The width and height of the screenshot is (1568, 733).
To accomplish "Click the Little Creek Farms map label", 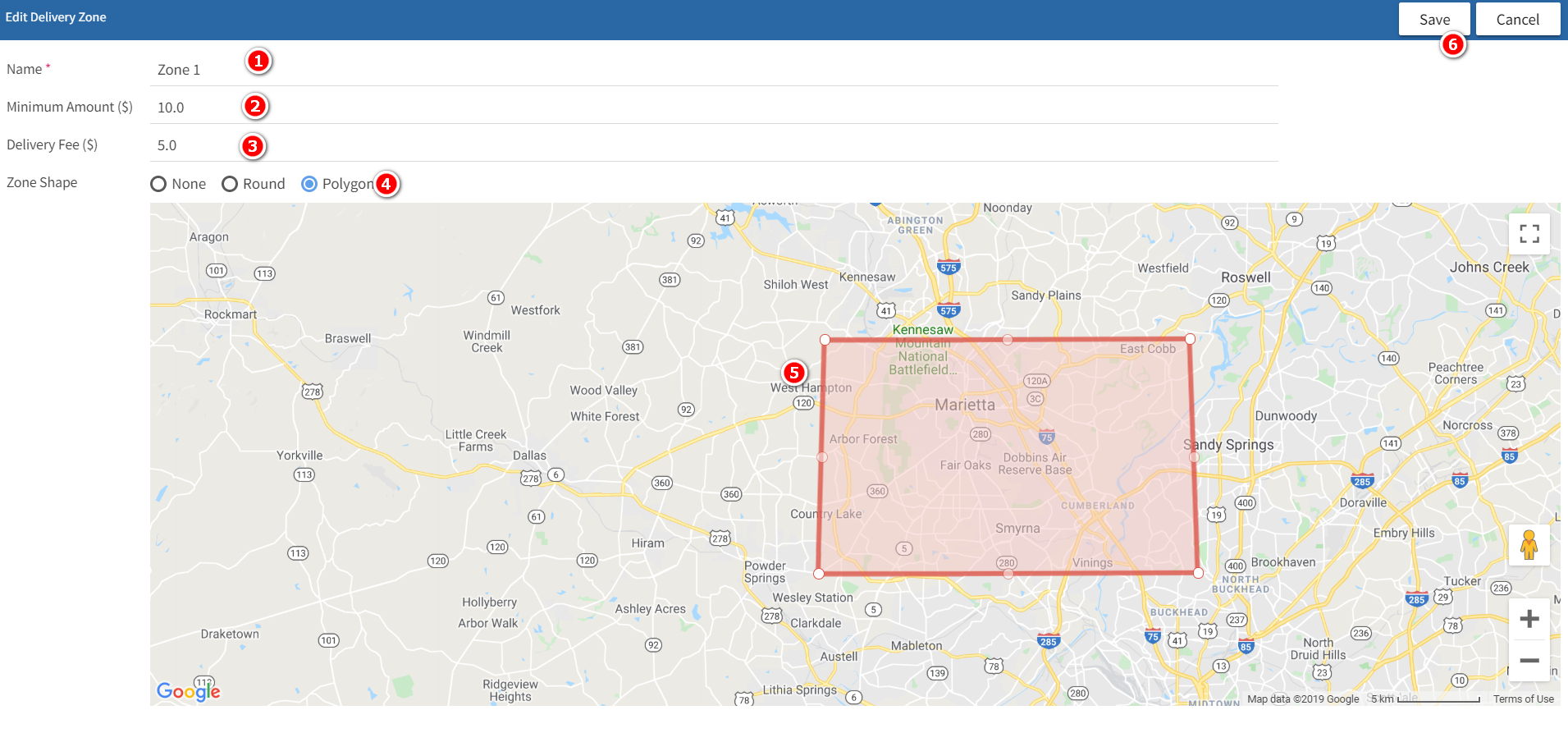I will [x=476, y=441].
